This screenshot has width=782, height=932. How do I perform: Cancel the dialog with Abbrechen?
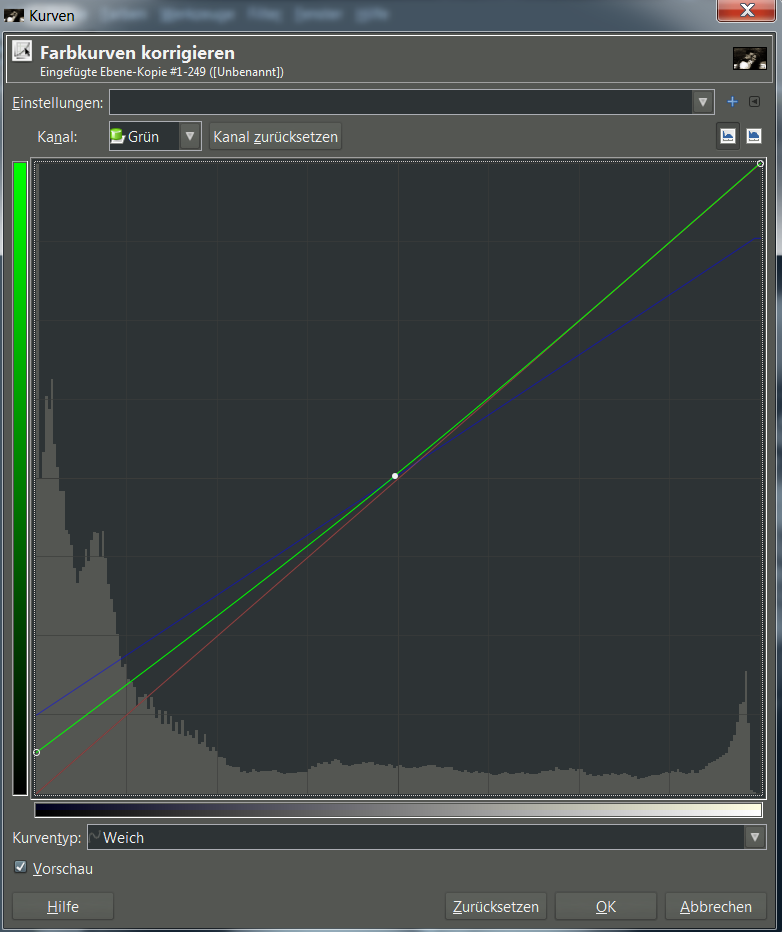(715, 907)
